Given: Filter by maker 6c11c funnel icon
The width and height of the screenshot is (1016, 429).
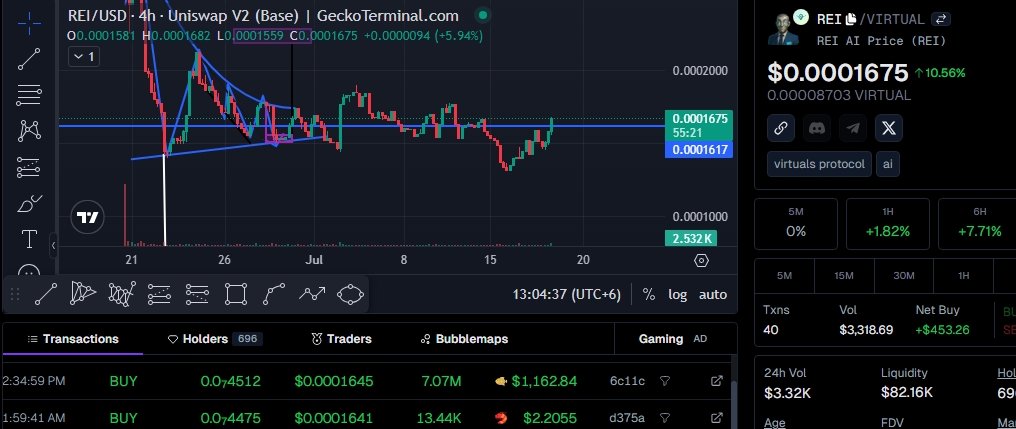Looking at the screenshot, I should coord(664,381).
